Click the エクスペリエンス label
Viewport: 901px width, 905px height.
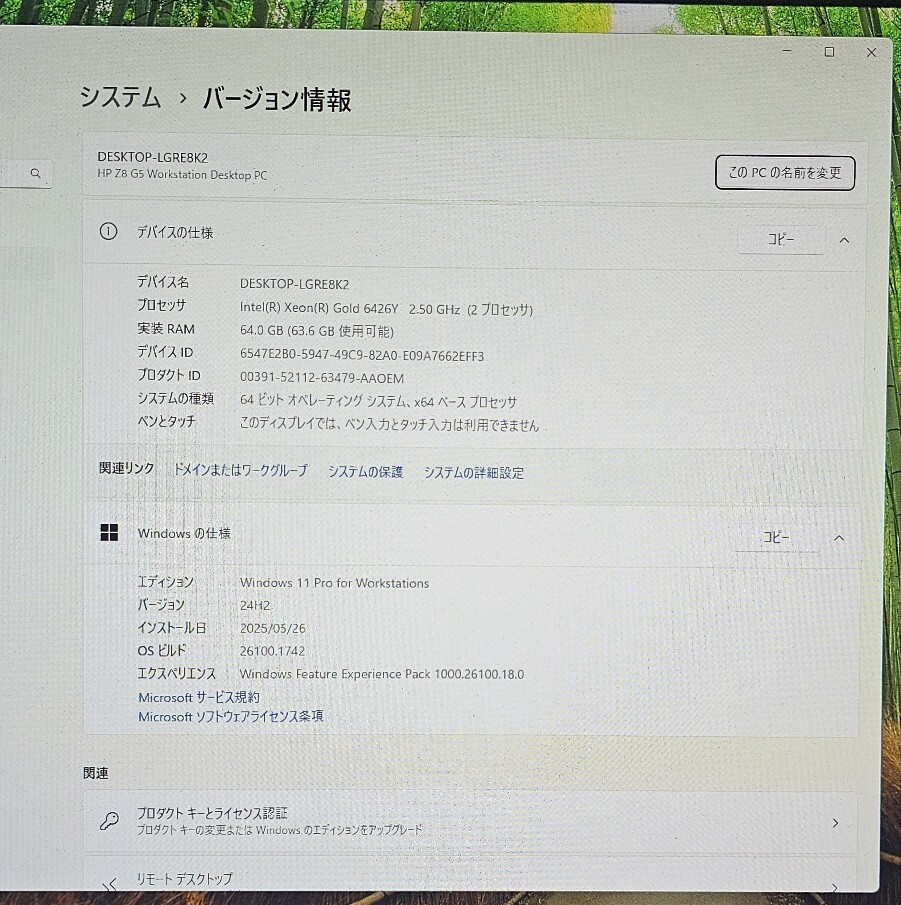[177, 673]
